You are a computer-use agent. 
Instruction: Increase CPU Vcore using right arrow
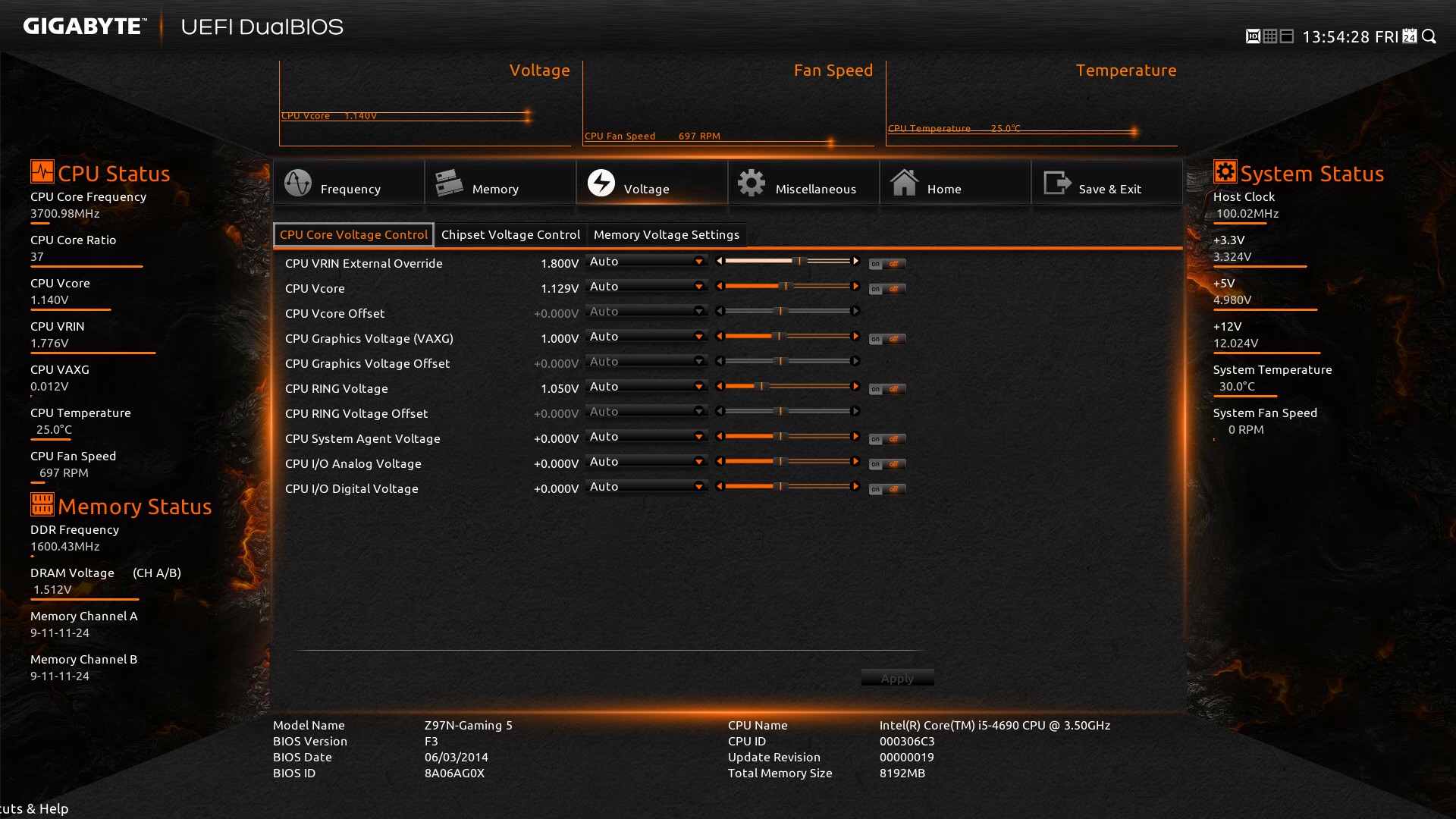click(x=855, y=286)
